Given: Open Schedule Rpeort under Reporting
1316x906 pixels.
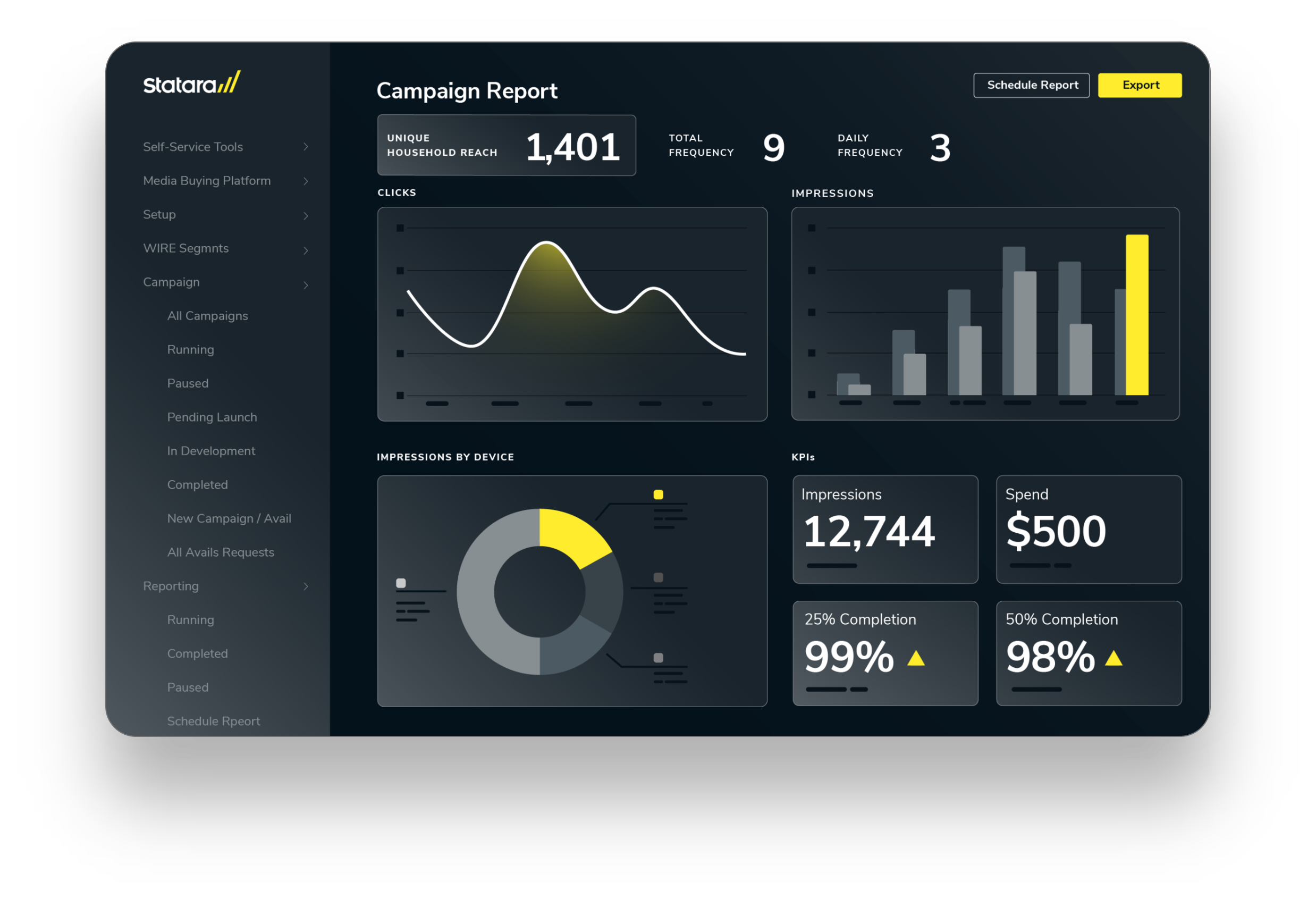Looking at the screenshot, I should point(213,721).
